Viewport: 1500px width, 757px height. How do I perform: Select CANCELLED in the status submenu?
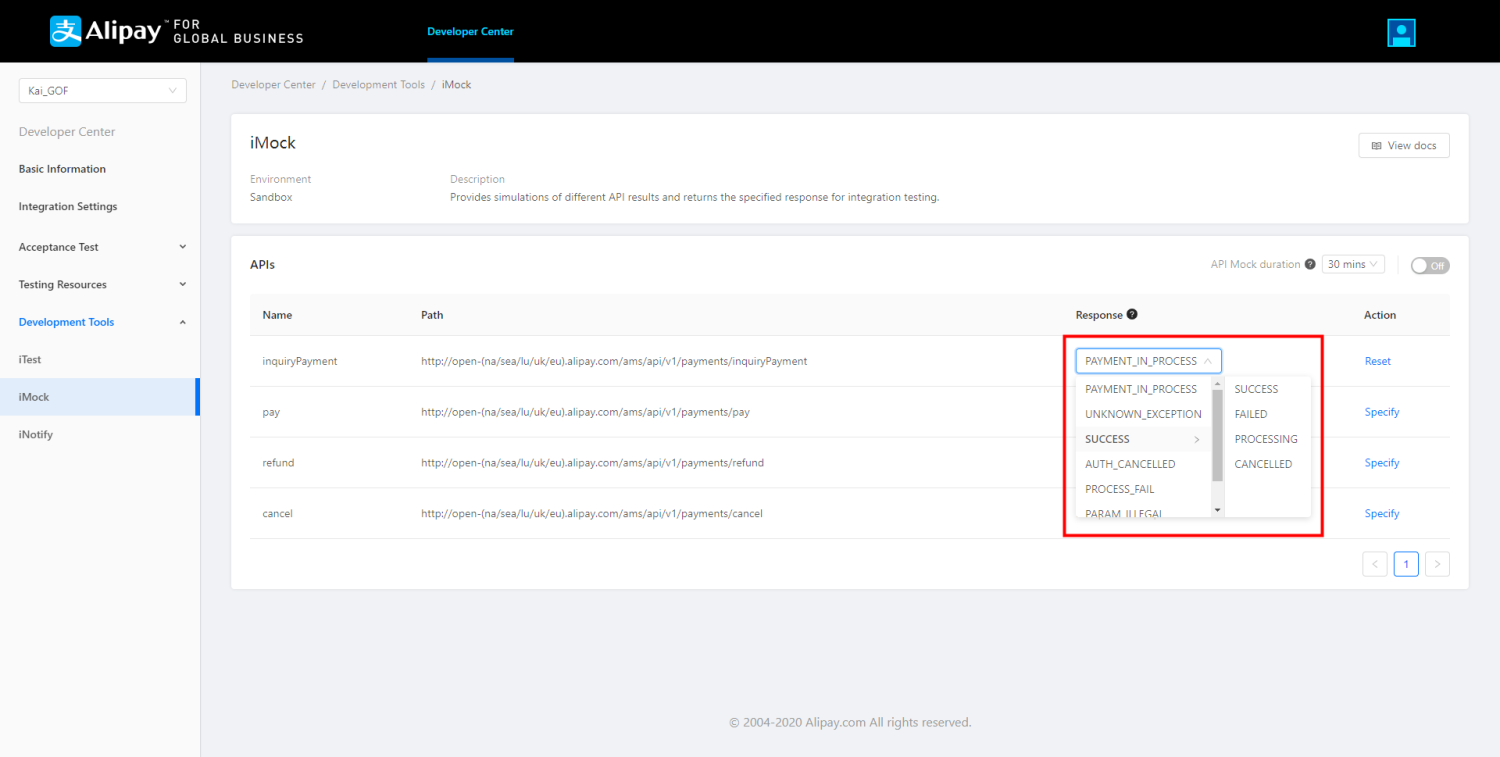[x=1263, y=464]
